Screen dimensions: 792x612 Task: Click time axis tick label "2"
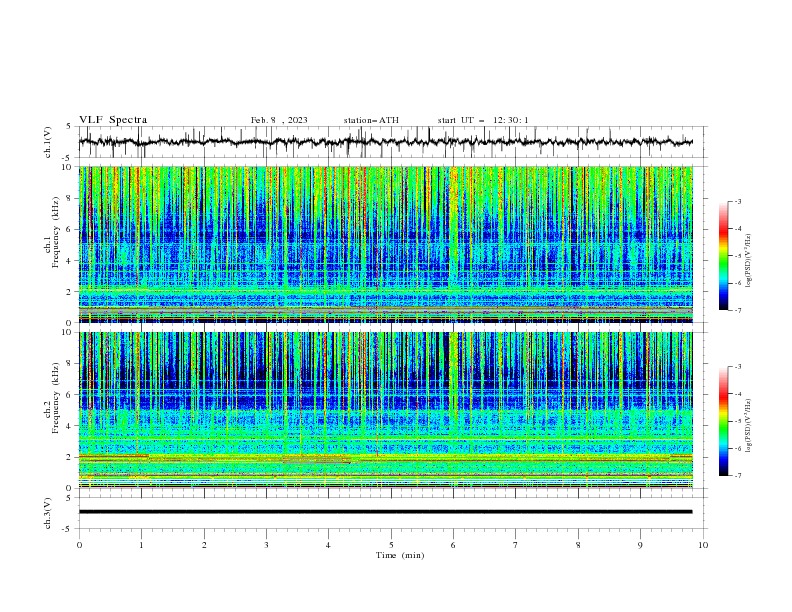(204, 545)
